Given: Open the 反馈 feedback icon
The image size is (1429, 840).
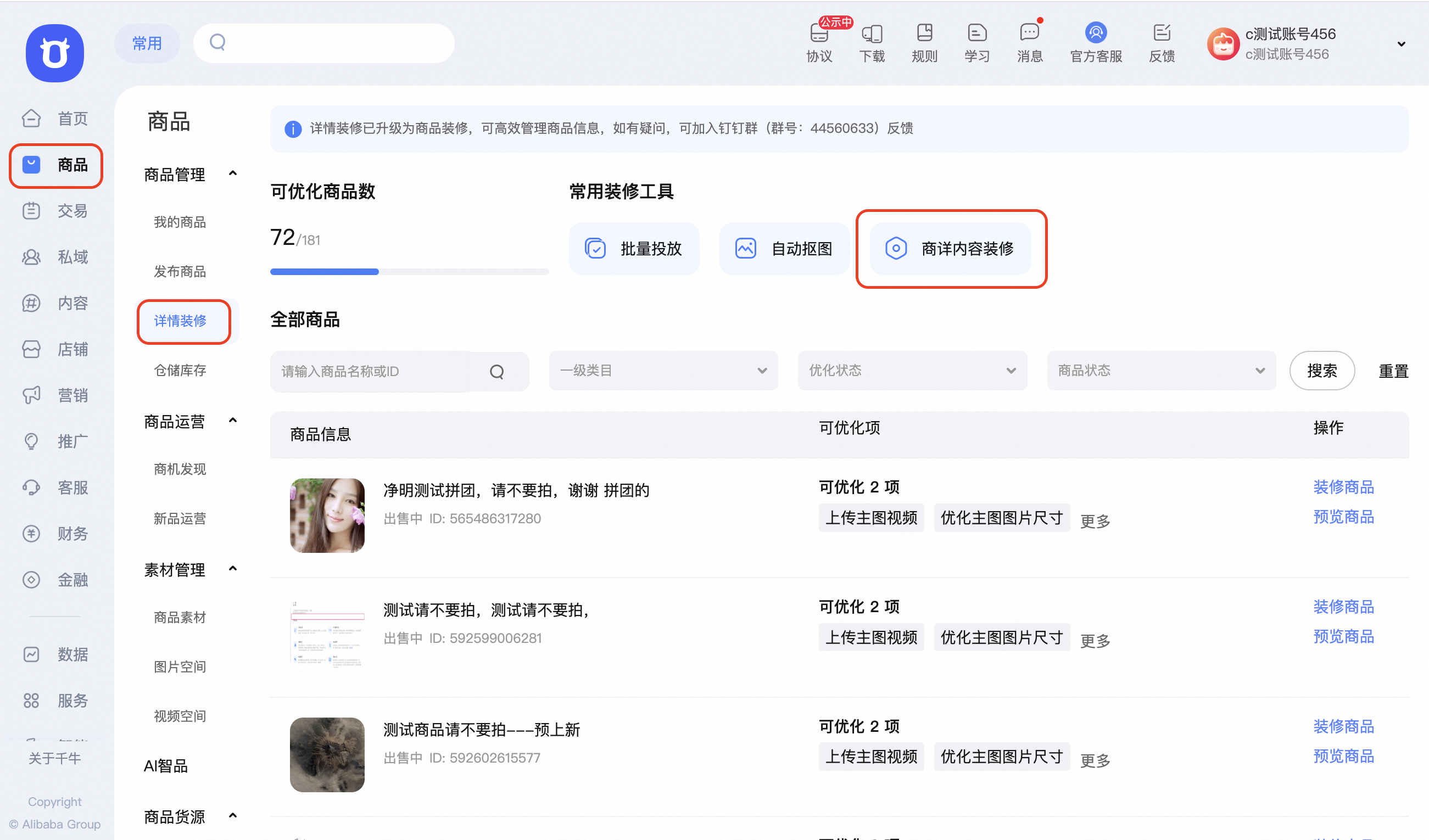Looking at the screenshot, I should point(1162,32).
